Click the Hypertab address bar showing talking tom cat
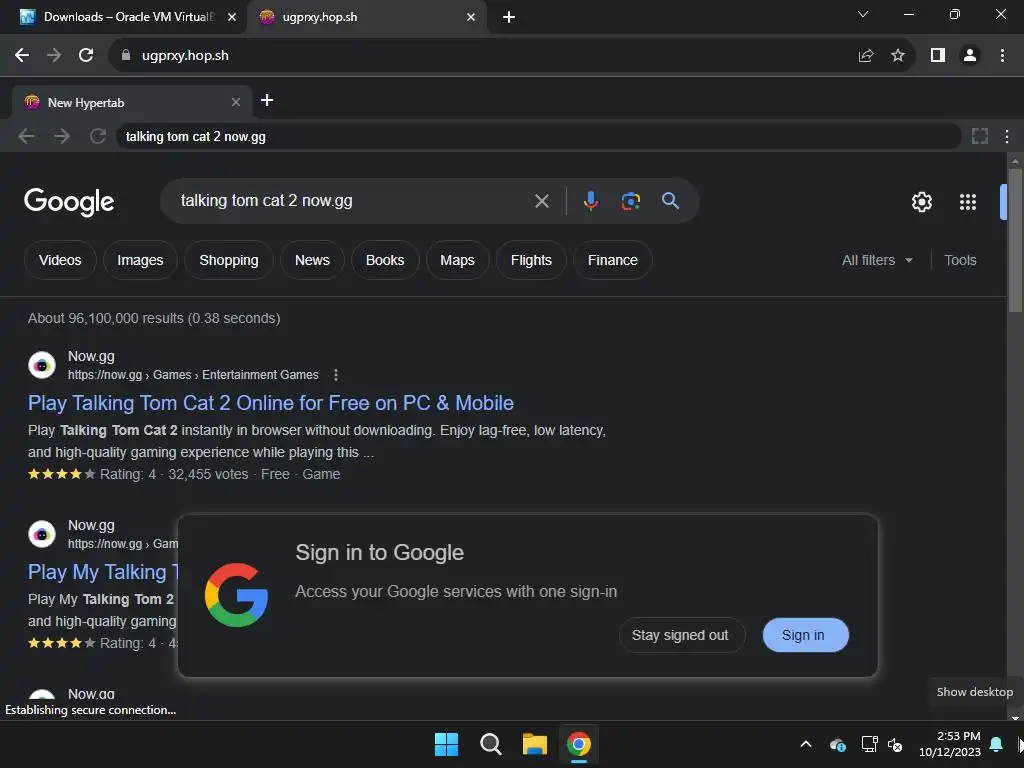 pos(538,136)
